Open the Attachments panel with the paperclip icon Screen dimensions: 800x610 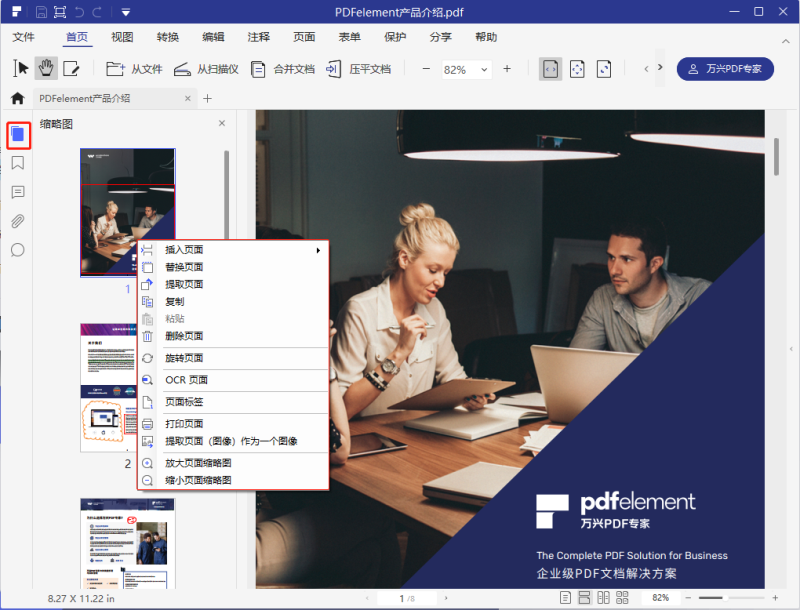click(x=18, y=221)
